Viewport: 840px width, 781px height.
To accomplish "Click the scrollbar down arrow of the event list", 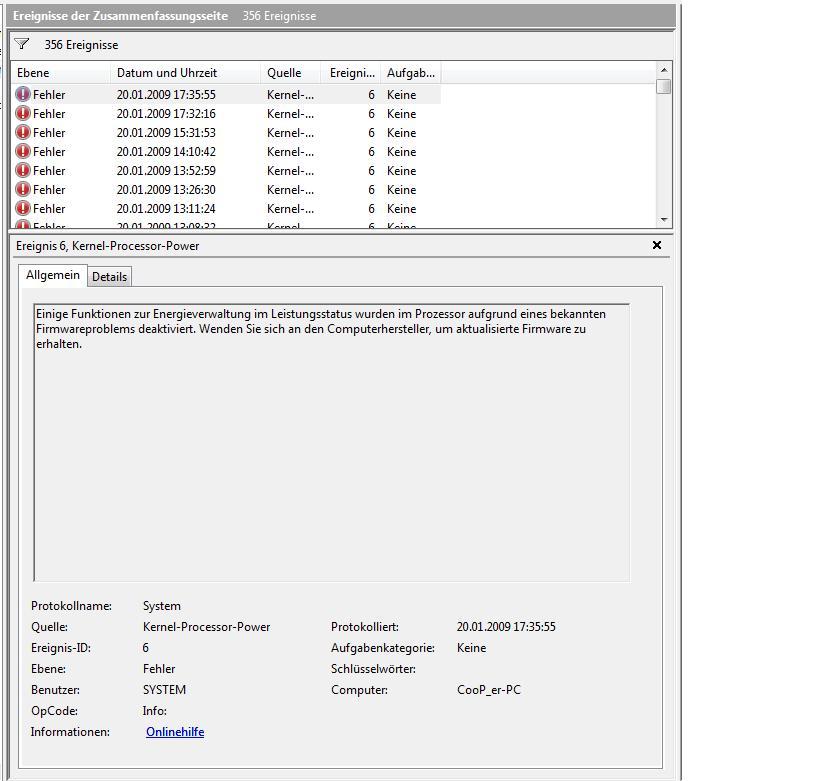I will [662, 222].
